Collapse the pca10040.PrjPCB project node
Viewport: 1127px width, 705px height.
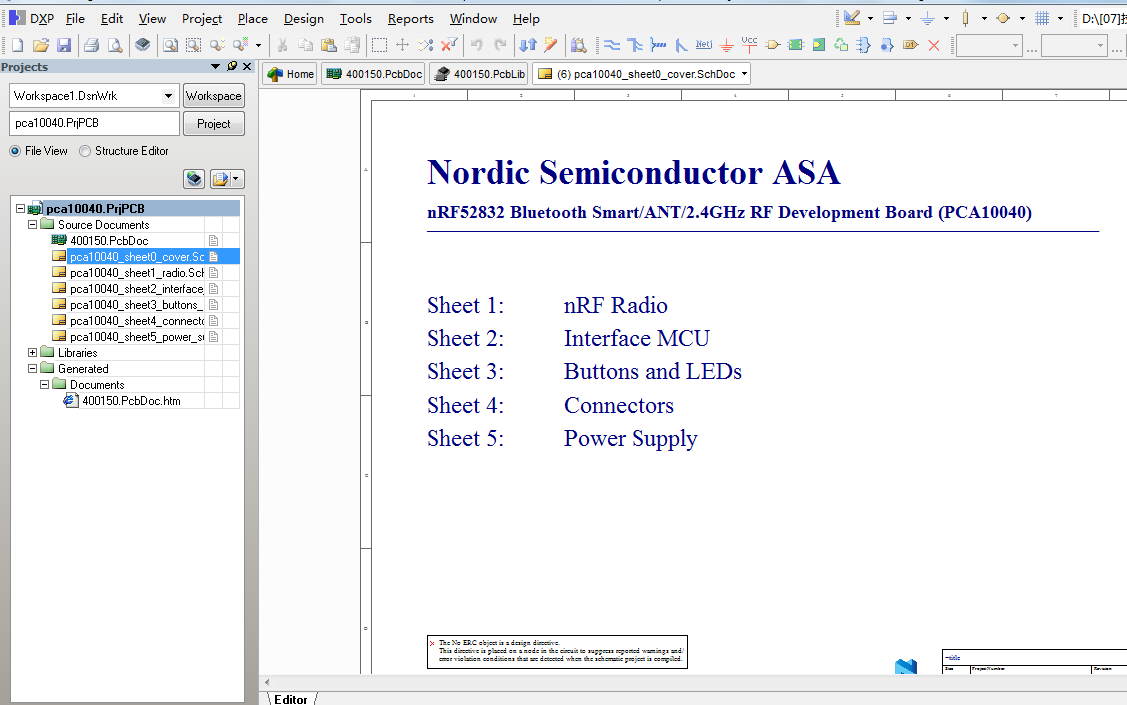point(20,208)
